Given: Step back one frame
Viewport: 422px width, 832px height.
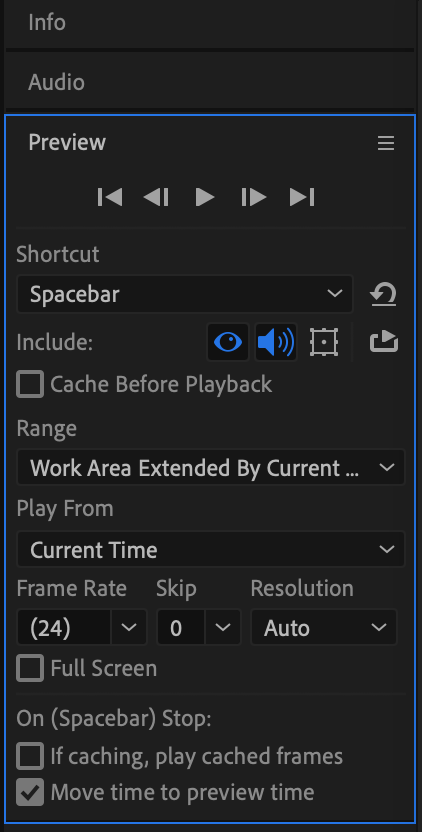Looking at the screenshot, I should (x=156, y=197).
